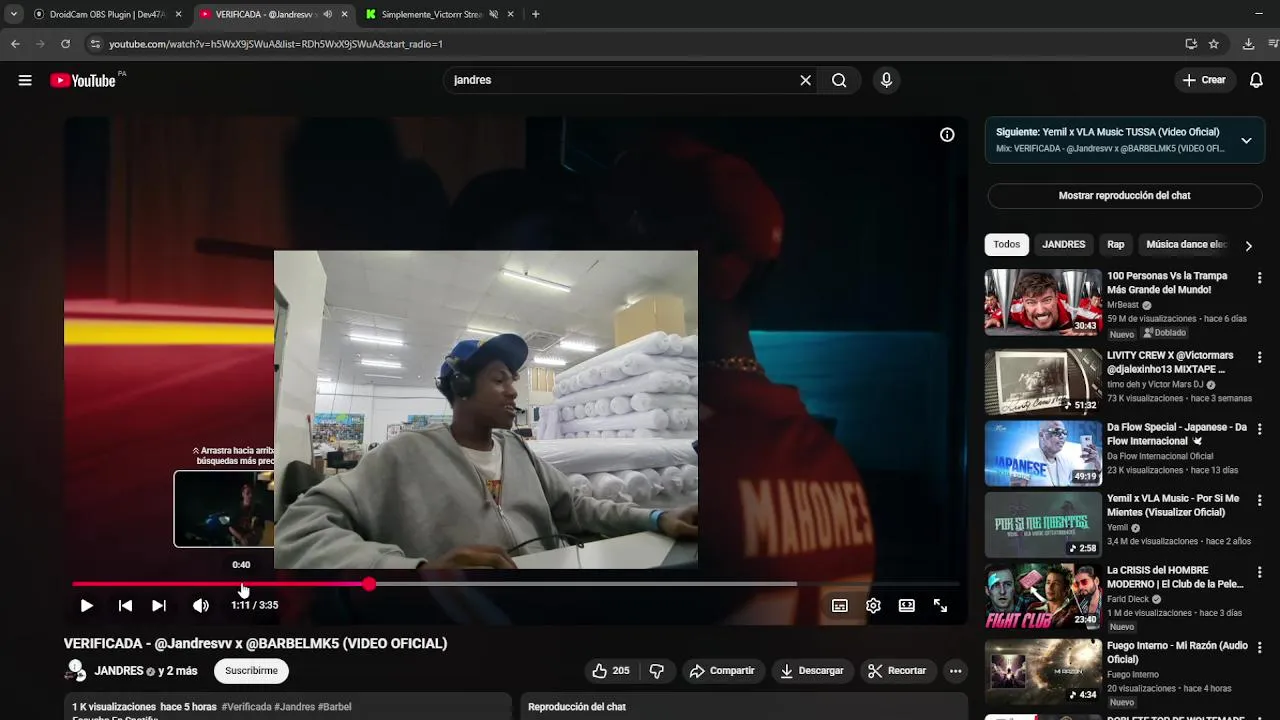Enter fullscreen mode
The image size is (1280, 720).
[x=940, y=605]
